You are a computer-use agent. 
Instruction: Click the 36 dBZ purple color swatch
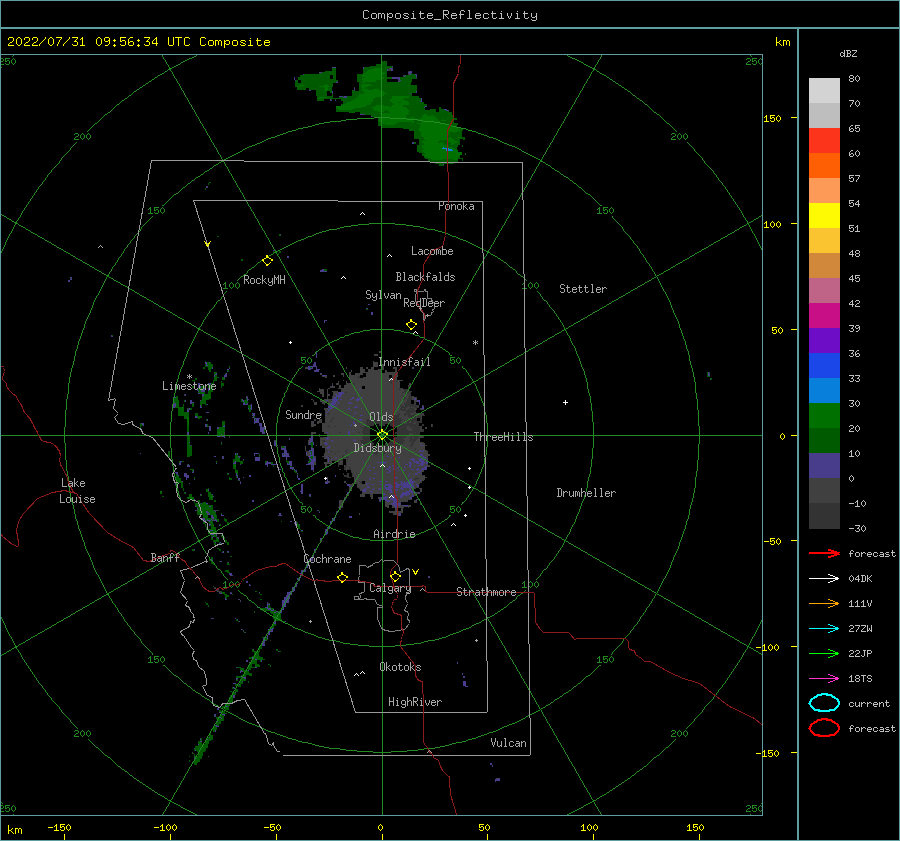tap(824, 340)
